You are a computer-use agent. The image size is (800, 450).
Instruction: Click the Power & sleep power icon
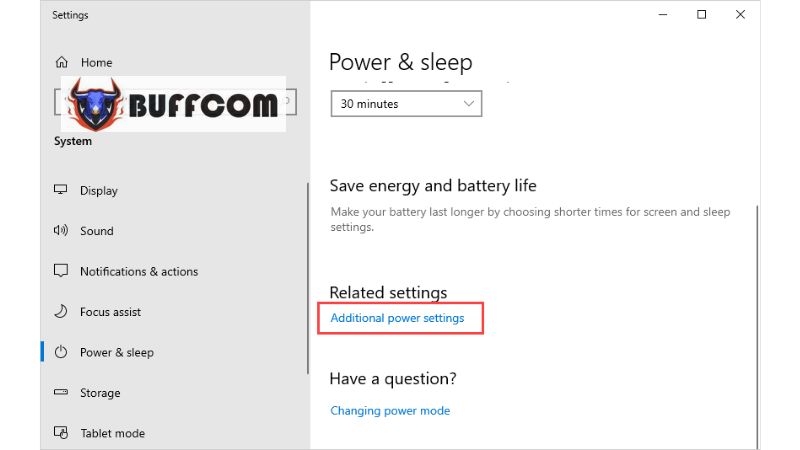click(x=61, y=352)
